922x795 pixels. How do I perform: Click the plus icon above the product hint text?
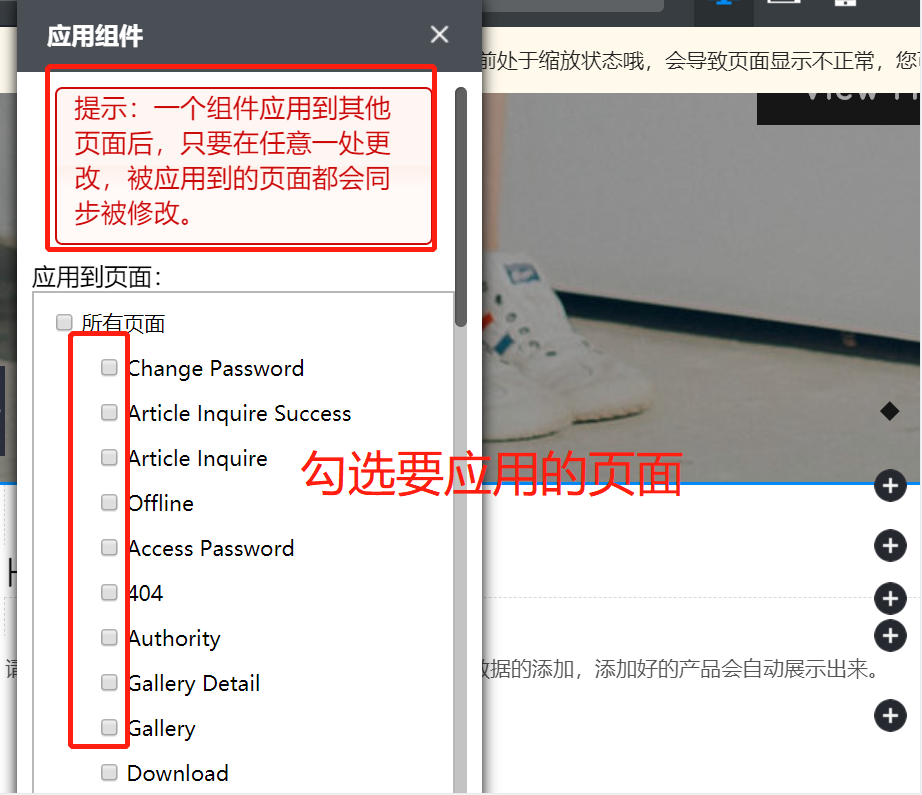(890, 636)
